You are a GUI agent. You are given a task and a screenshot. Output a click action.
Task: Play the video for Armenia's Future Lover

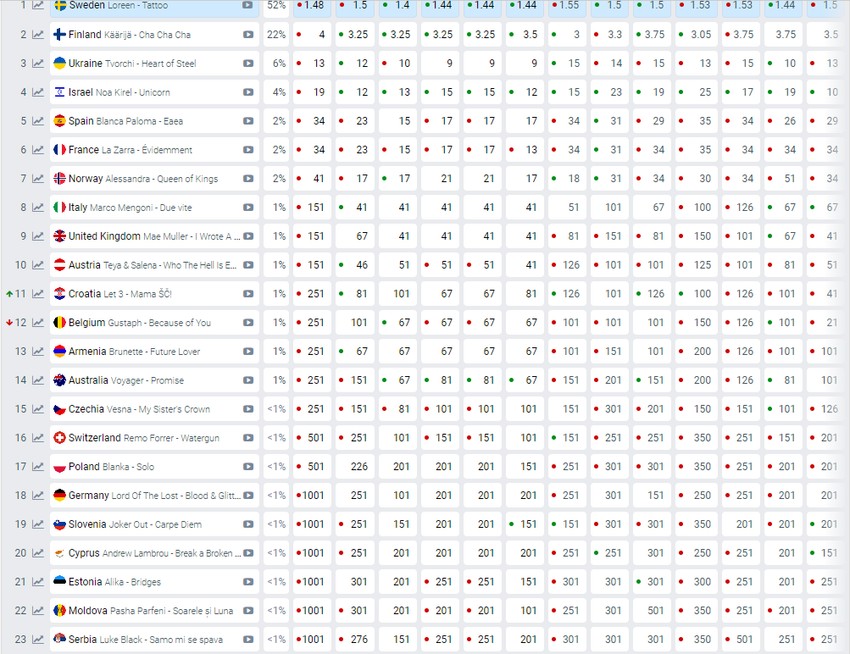coord(248,351)
